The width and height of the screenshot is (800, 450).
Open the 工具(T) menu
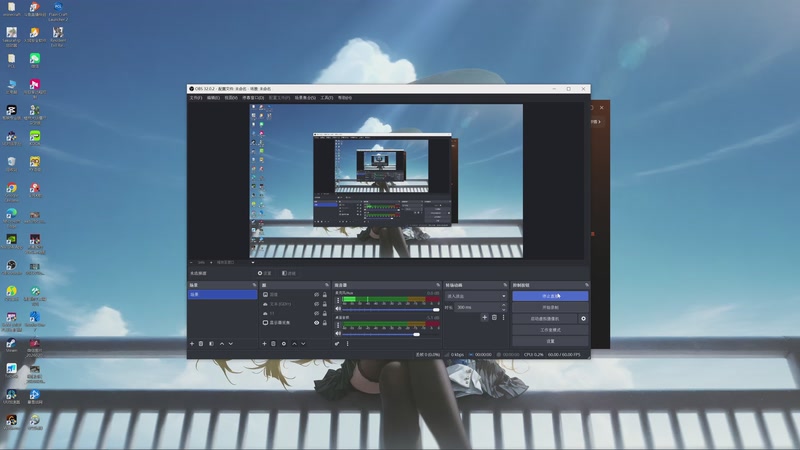327,97
